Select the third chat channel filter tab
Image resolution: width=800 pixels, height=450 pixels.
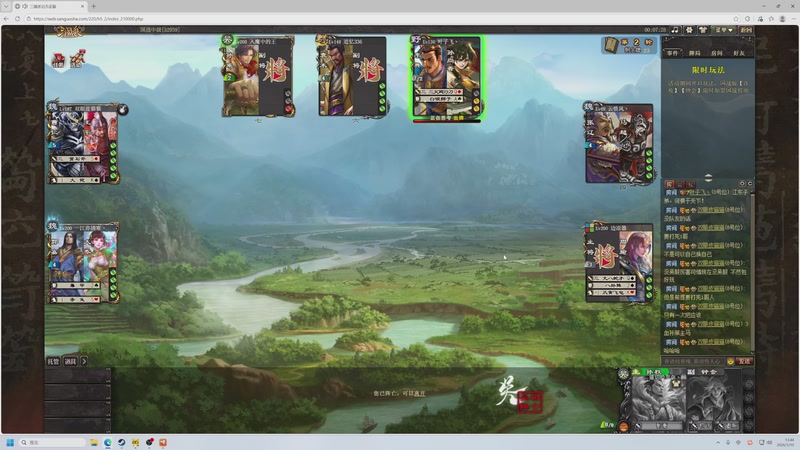point(690,184)
